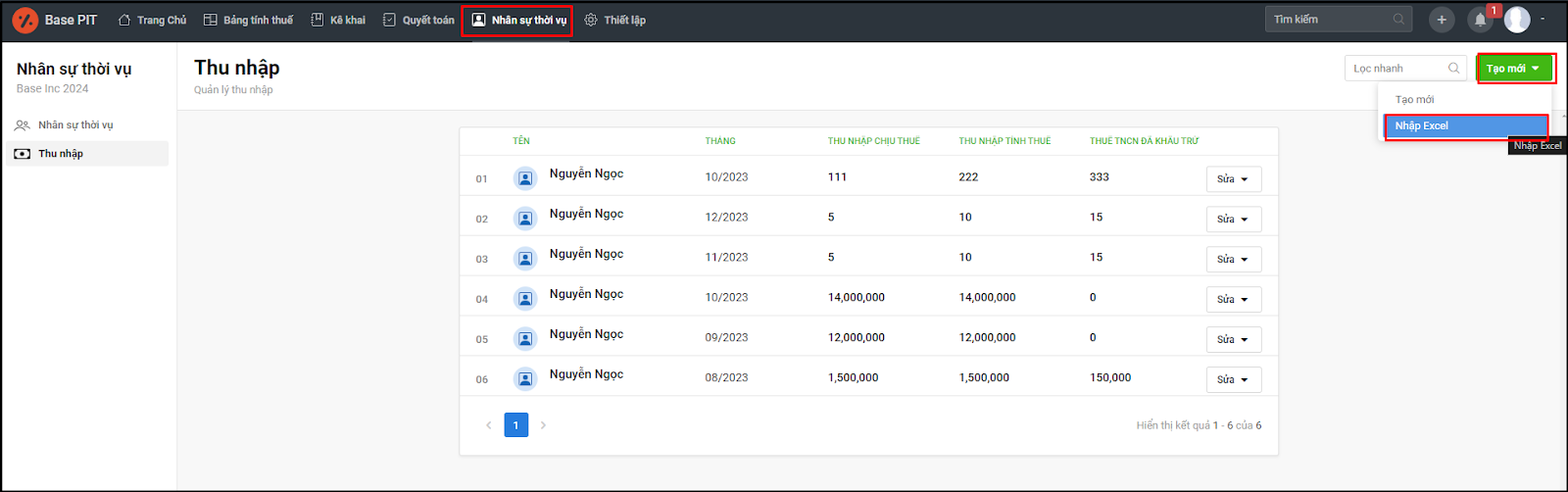Click avatar icon in row 03
This screenshot has height=492, width=1568.
525,259
